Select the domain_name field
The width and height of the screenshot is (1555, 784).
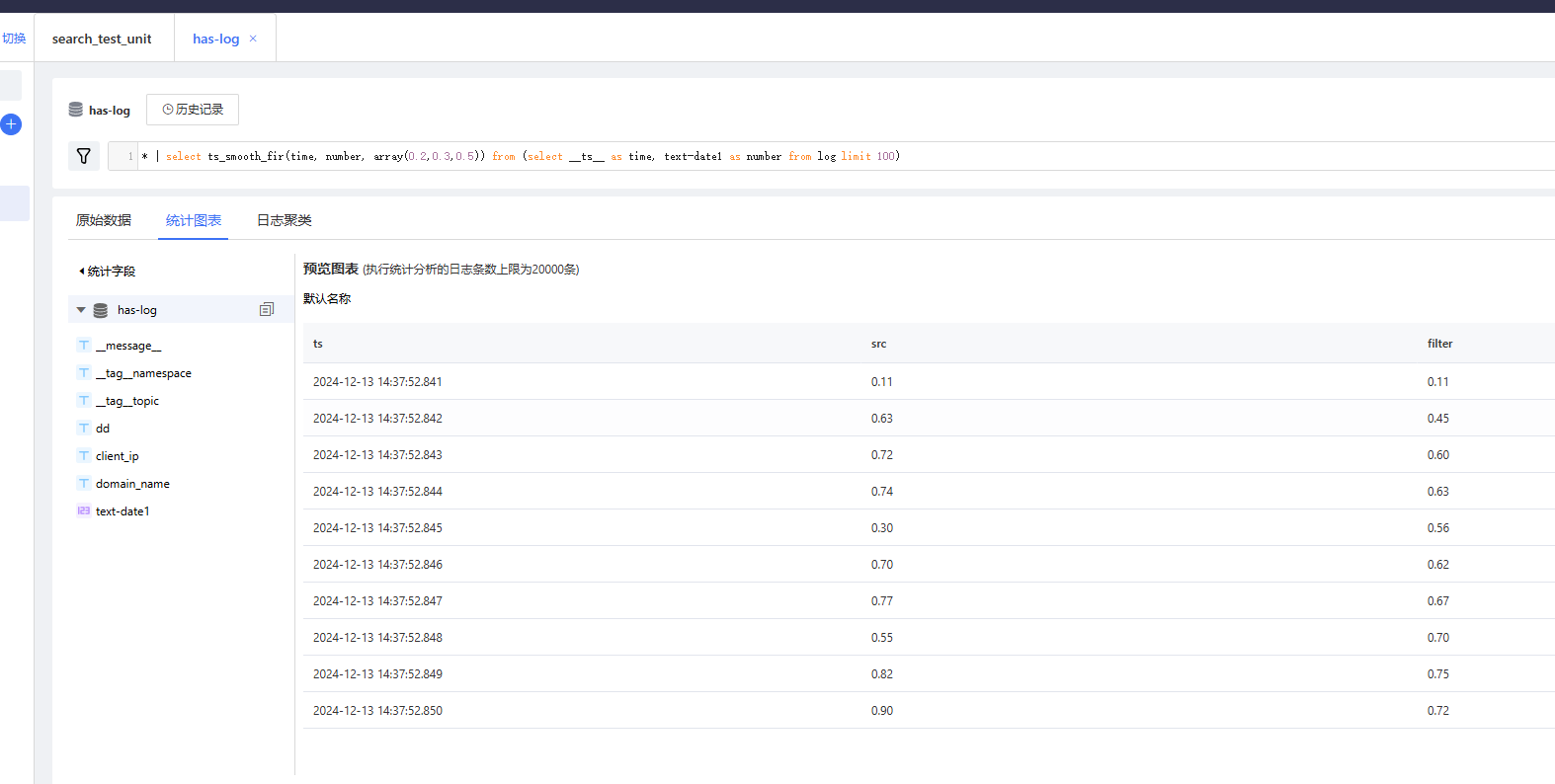coord(132,484)
